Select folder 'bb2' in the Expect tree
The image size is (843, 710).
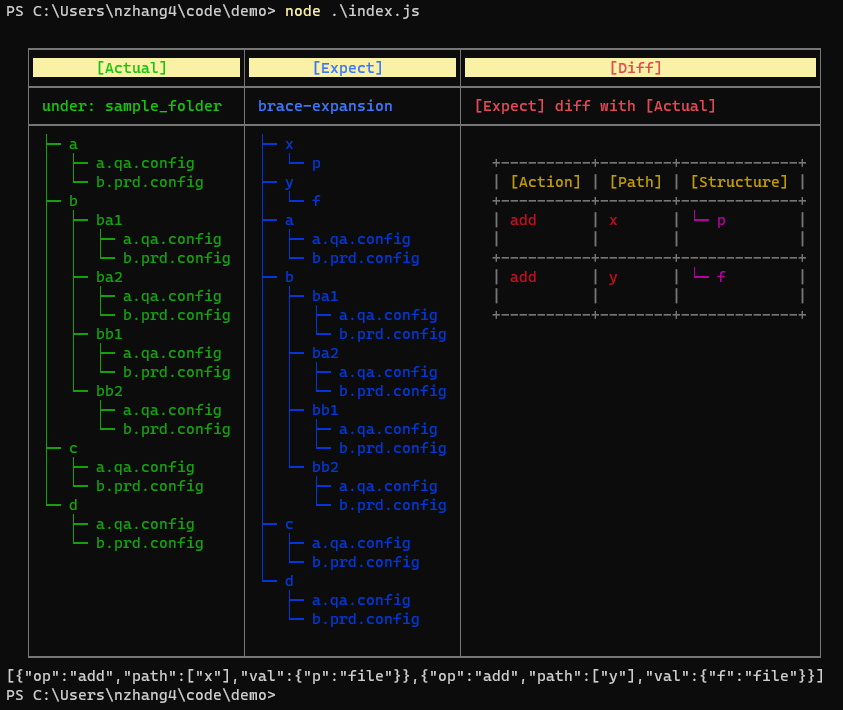coord(325,467)
